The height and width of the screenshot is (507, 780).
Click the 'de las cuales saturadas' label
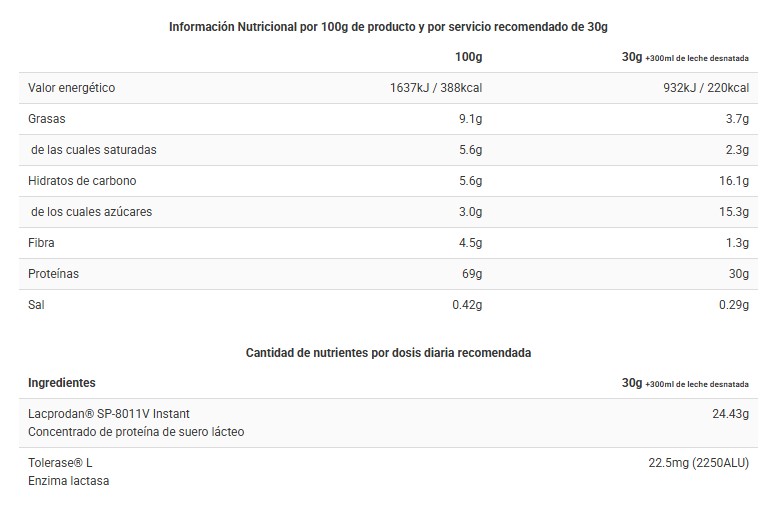pyautogui.click(x=94, y=150)
